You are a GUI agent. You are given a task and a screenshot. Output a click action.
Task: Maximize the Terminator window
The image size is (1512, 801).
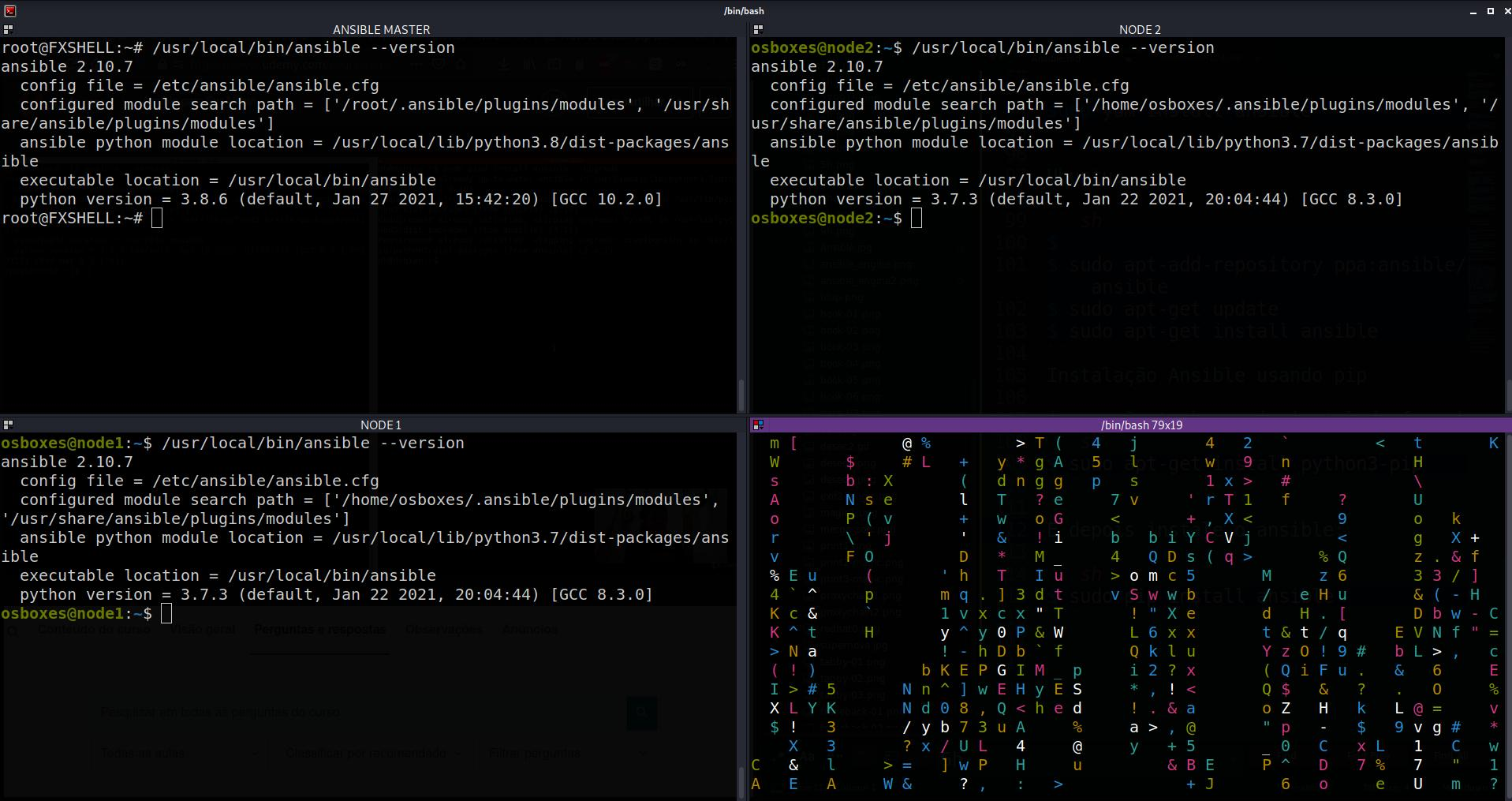coord(1490,11)
